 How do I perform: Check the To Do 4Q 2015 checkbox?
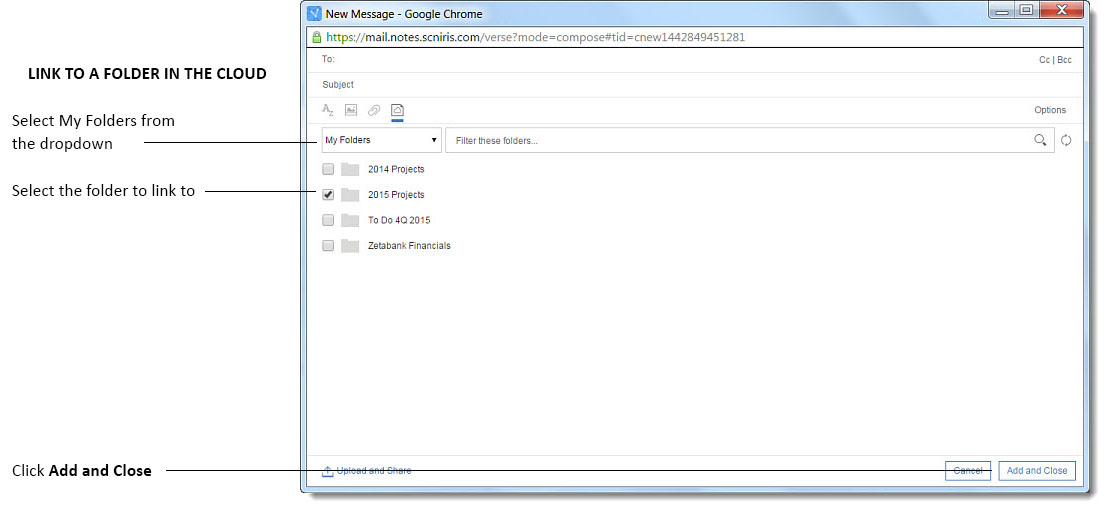328,220
